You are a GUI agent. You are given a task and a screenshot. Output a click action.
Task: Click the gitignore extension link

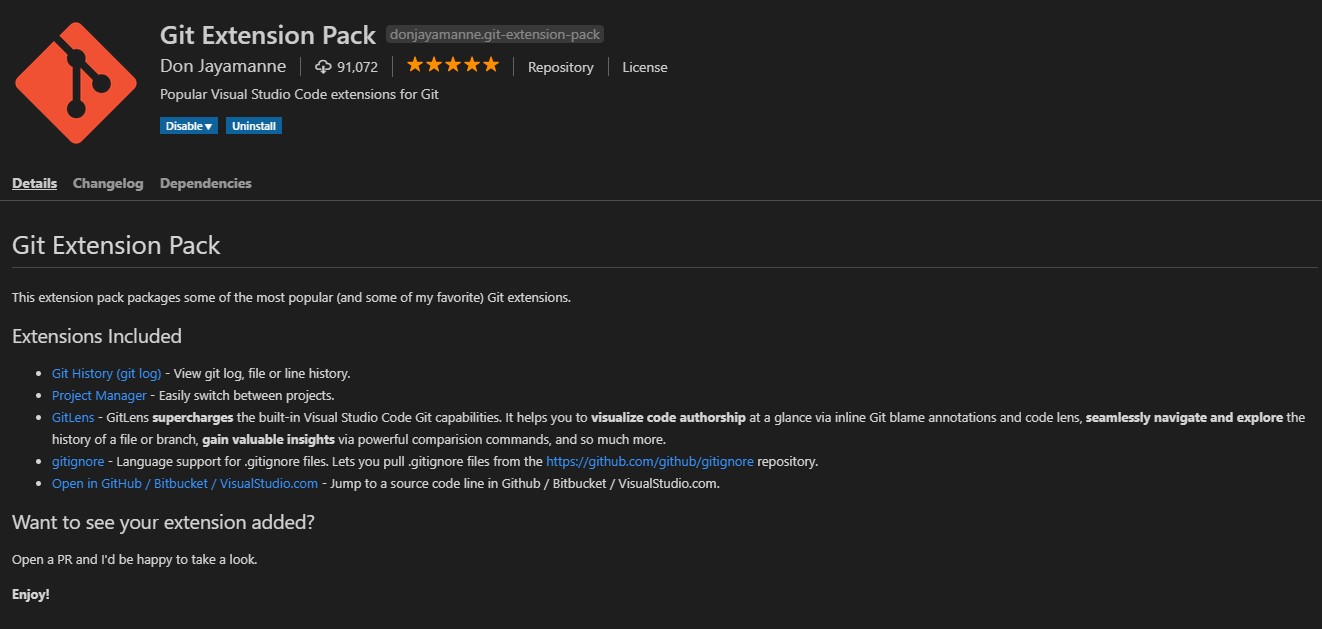78,461
